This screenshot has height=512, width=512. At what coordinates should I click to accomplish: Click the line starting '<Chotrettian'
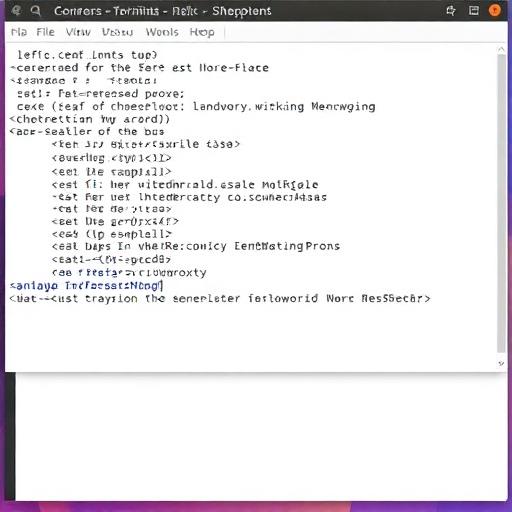90,119
